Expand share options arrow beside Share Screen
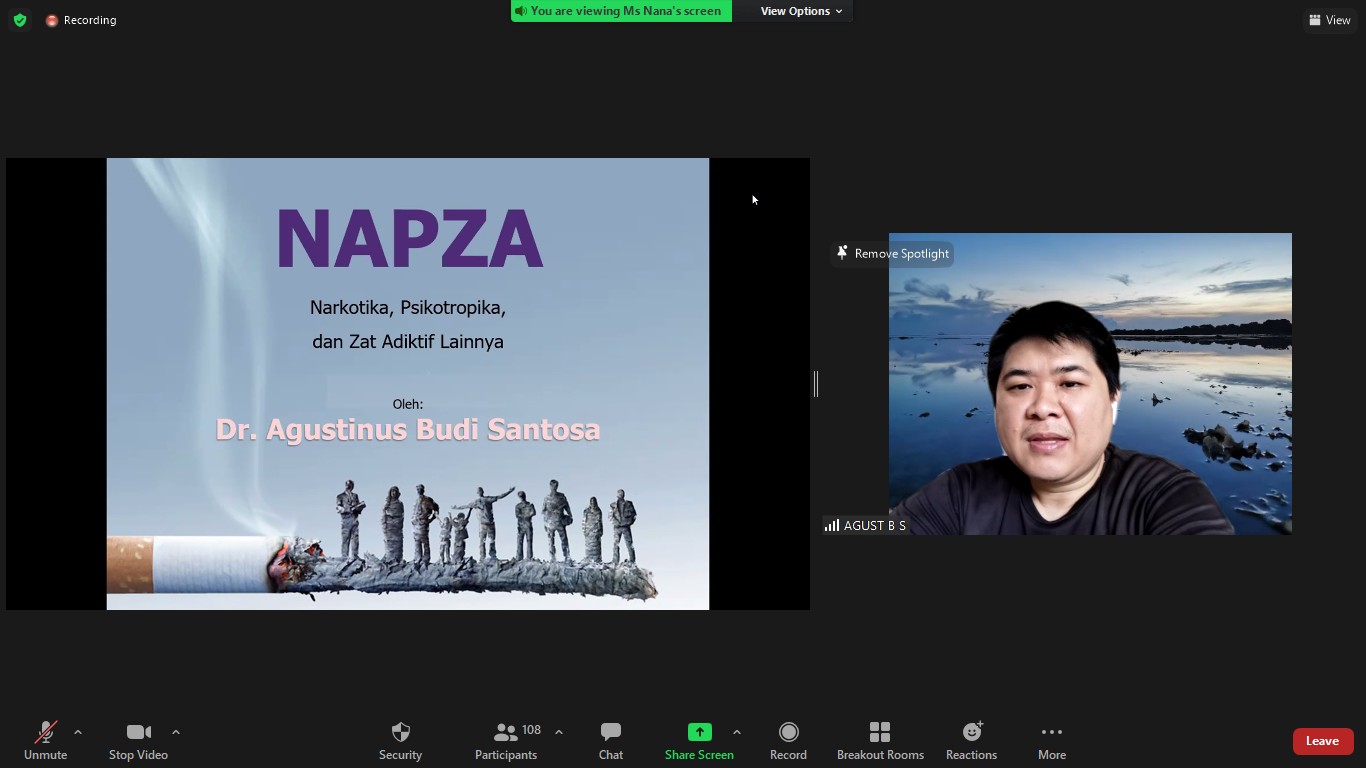 (x=737, y=732)
